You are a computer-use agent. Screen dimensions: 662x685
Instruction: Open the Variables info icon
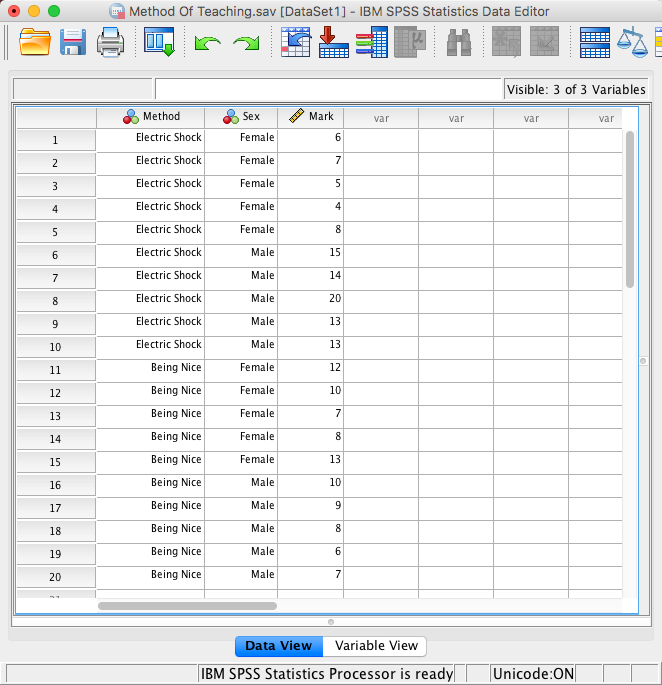tap(371, 42)
